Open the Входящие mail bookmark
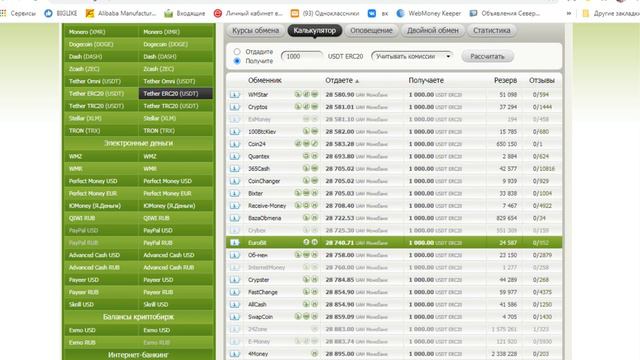The width and height of the screenshot is (640, 360). coord(184,13)
